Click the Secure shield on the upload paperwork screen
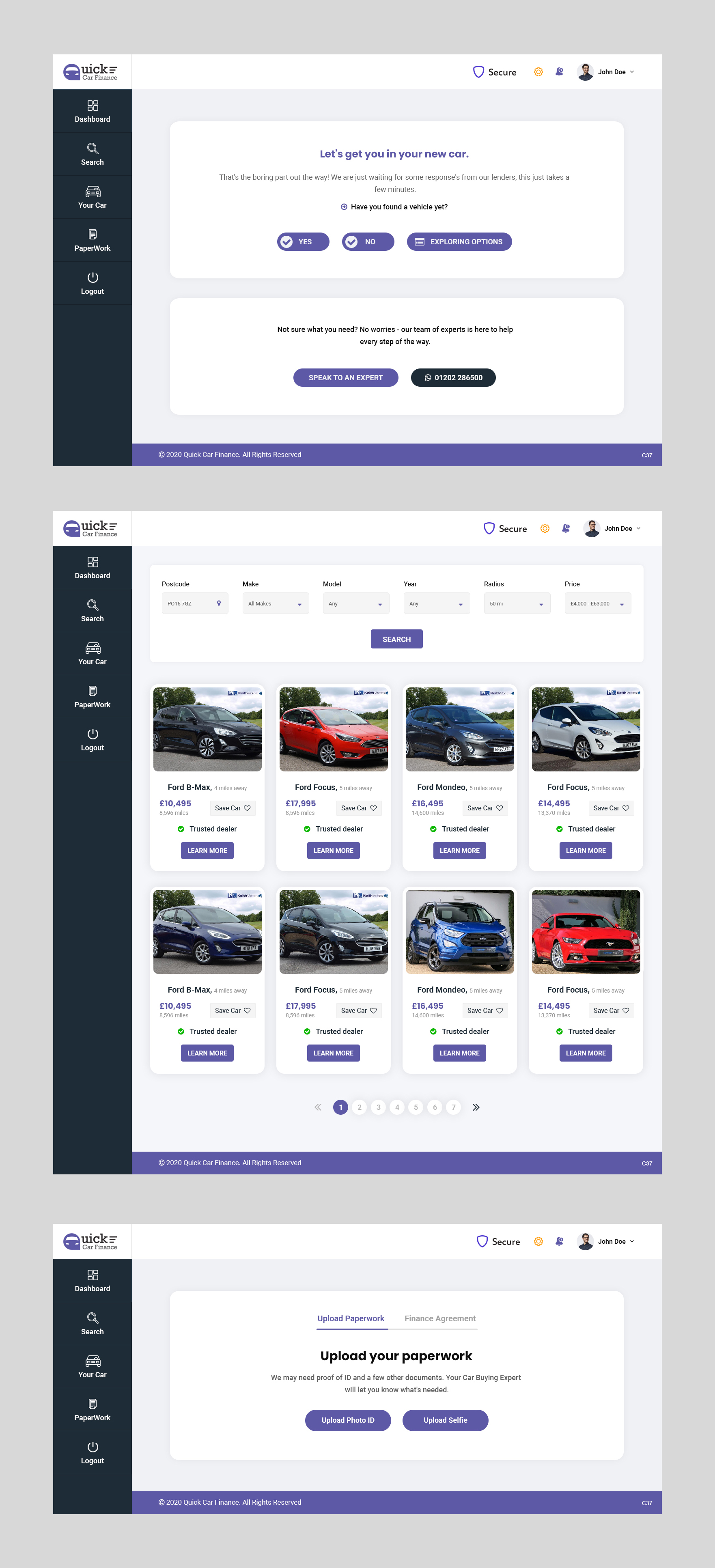 [x=482, y=1241]
